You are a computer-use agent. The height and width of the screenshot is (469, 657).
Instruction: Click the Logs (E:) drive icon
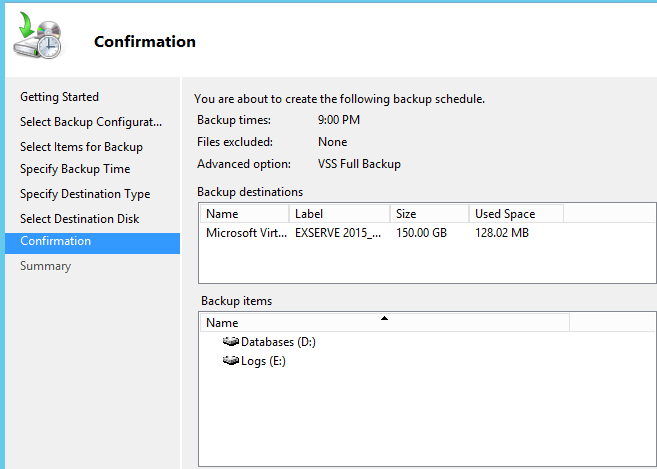(231, 361)
